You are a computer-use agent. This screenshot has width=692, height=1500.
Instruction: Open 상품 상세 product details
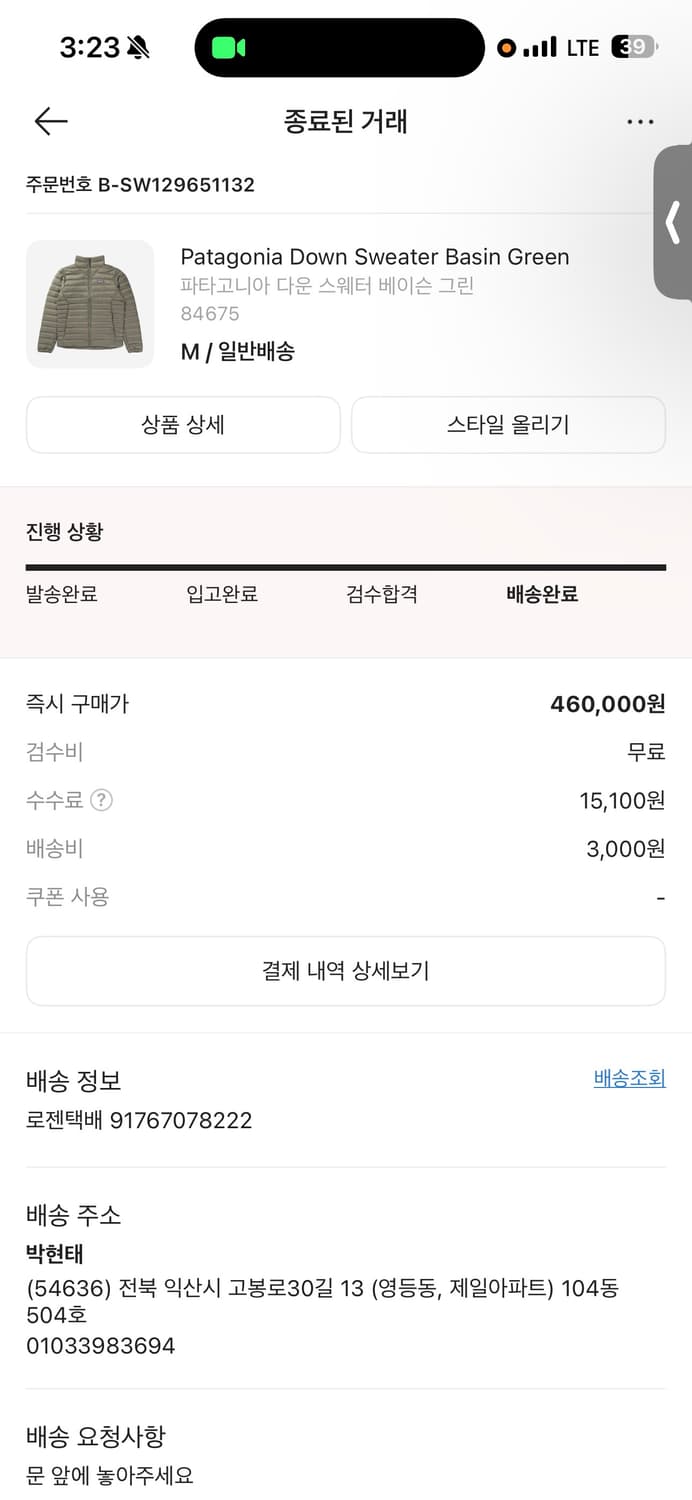click(x=183, y=424)
